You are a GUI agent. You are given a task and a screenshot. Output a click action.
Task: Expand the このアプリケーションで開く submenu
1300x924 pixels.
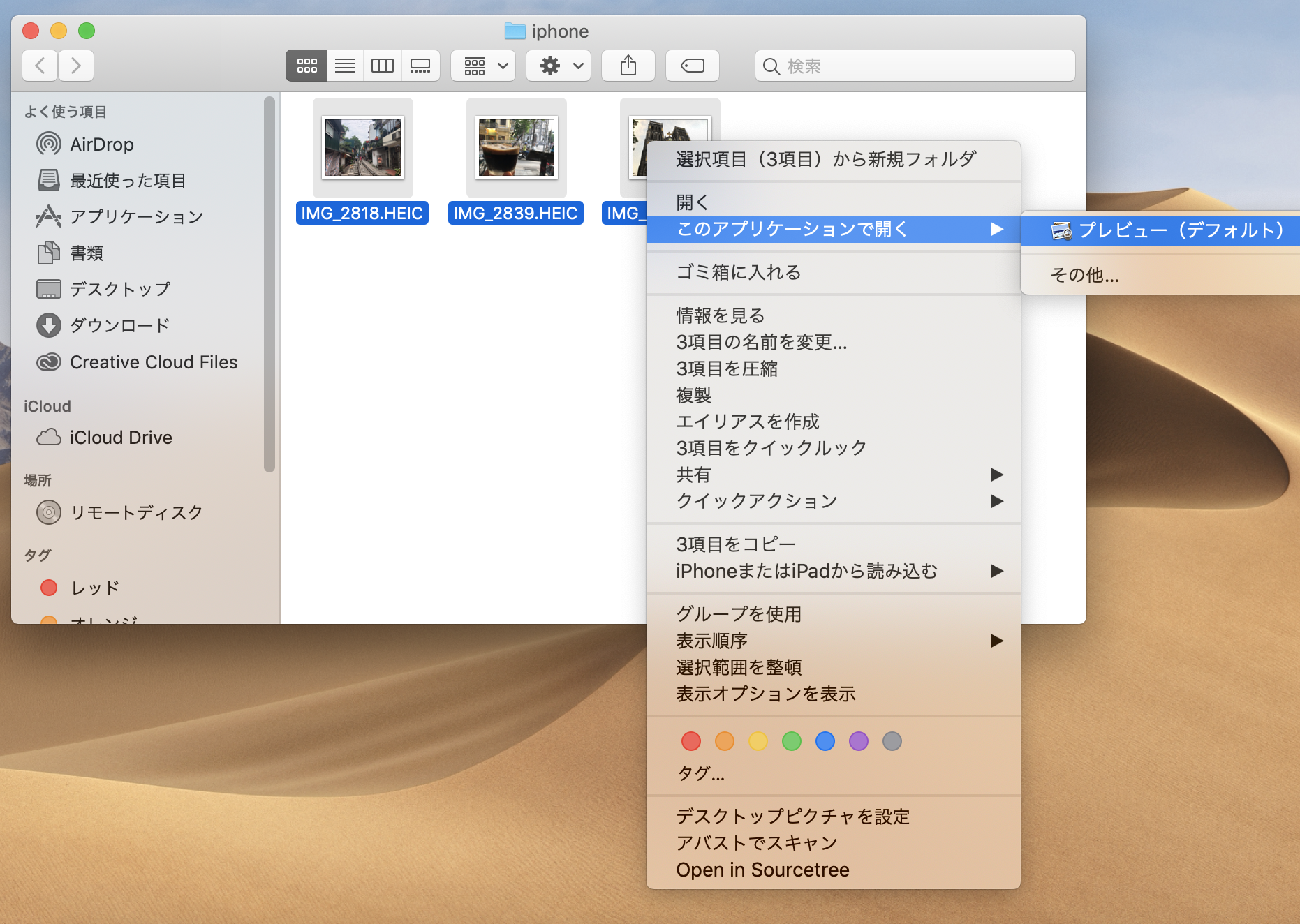pos(834,229)
